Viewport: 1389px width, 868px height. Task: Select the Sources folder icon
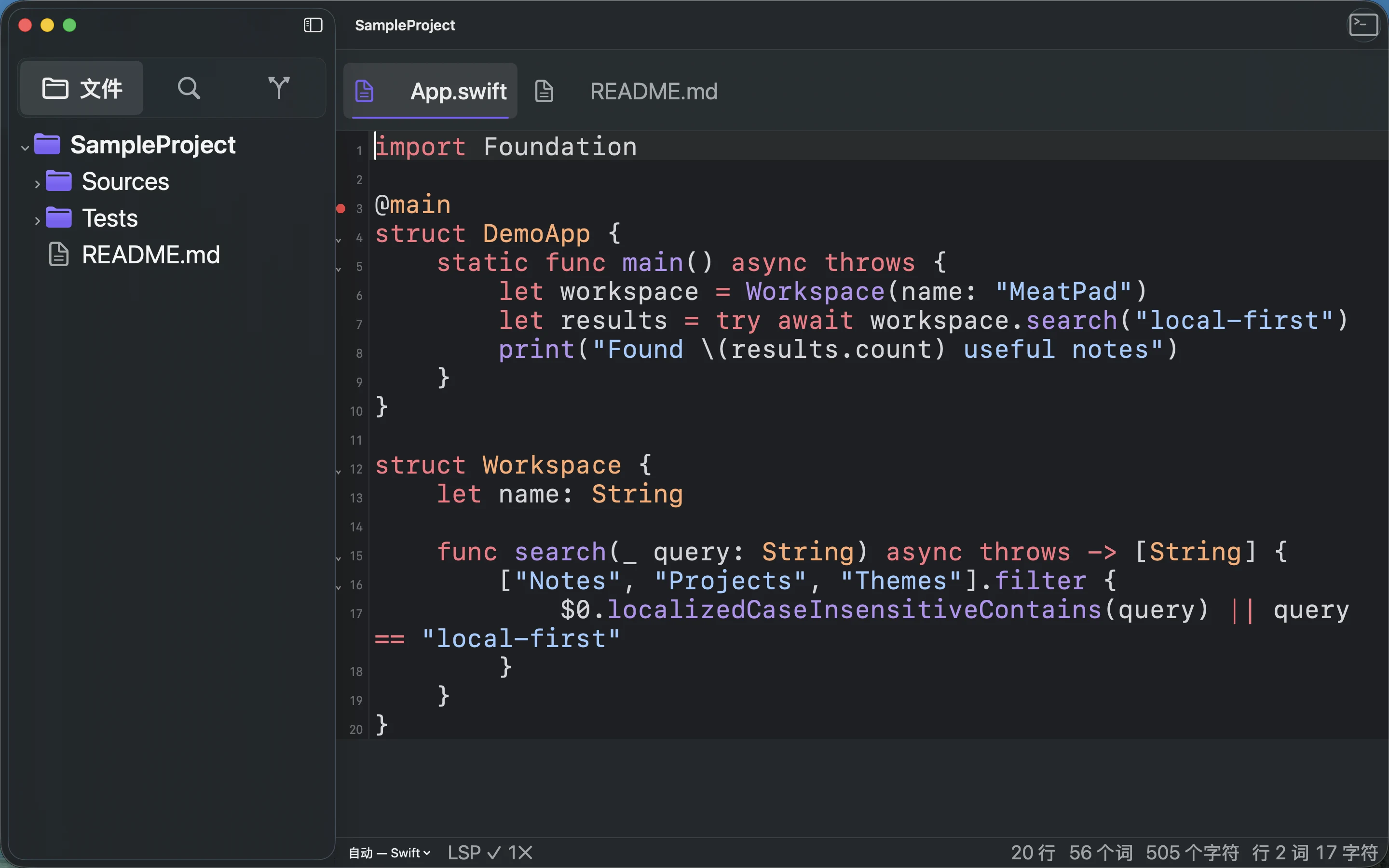(x=58, y=181)
